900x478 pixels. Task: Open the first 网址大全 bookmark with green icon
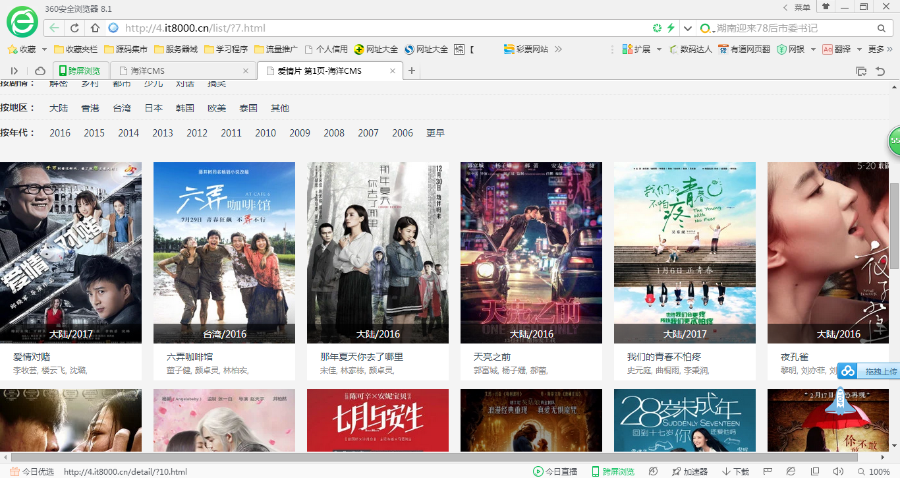376,49
